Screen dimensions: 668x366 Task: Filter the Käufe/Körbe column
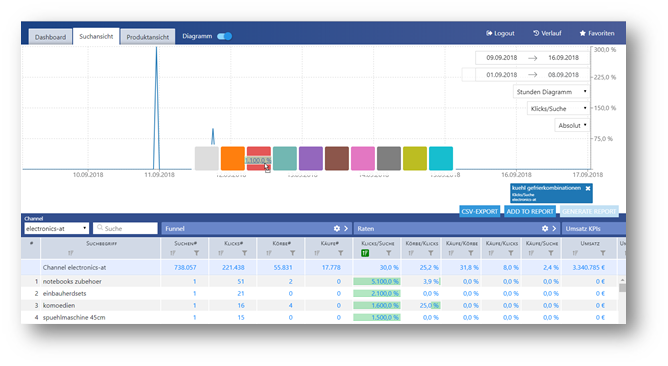pyautogui.click(x=471, y=253)
